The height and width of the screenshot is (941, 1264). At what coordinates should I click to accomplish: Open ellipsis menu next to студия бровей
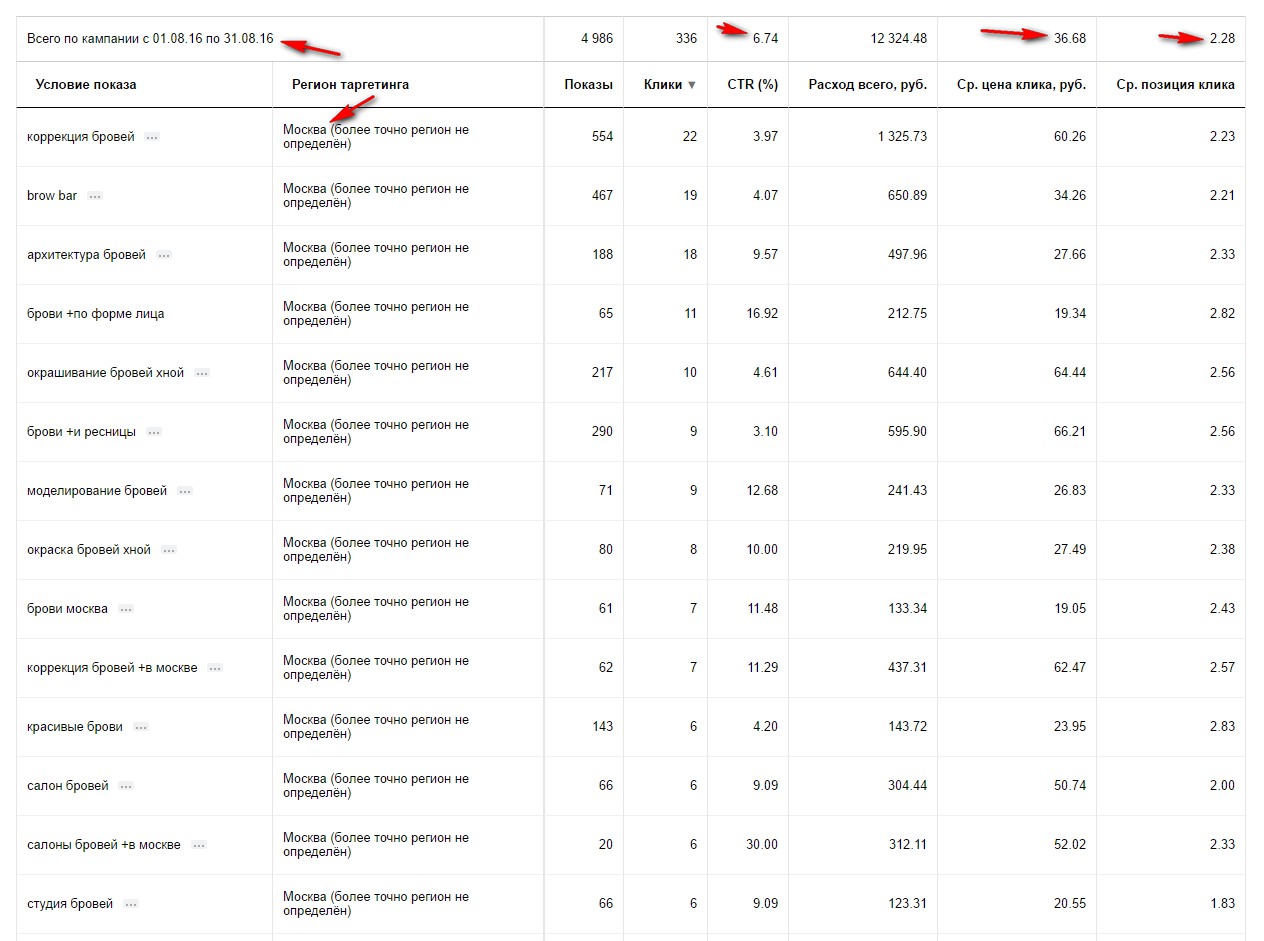(131, 904)
